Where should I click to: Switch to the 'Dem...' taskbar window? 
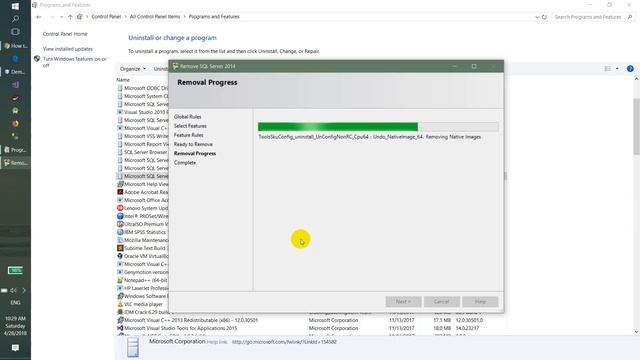click(16, 72)
